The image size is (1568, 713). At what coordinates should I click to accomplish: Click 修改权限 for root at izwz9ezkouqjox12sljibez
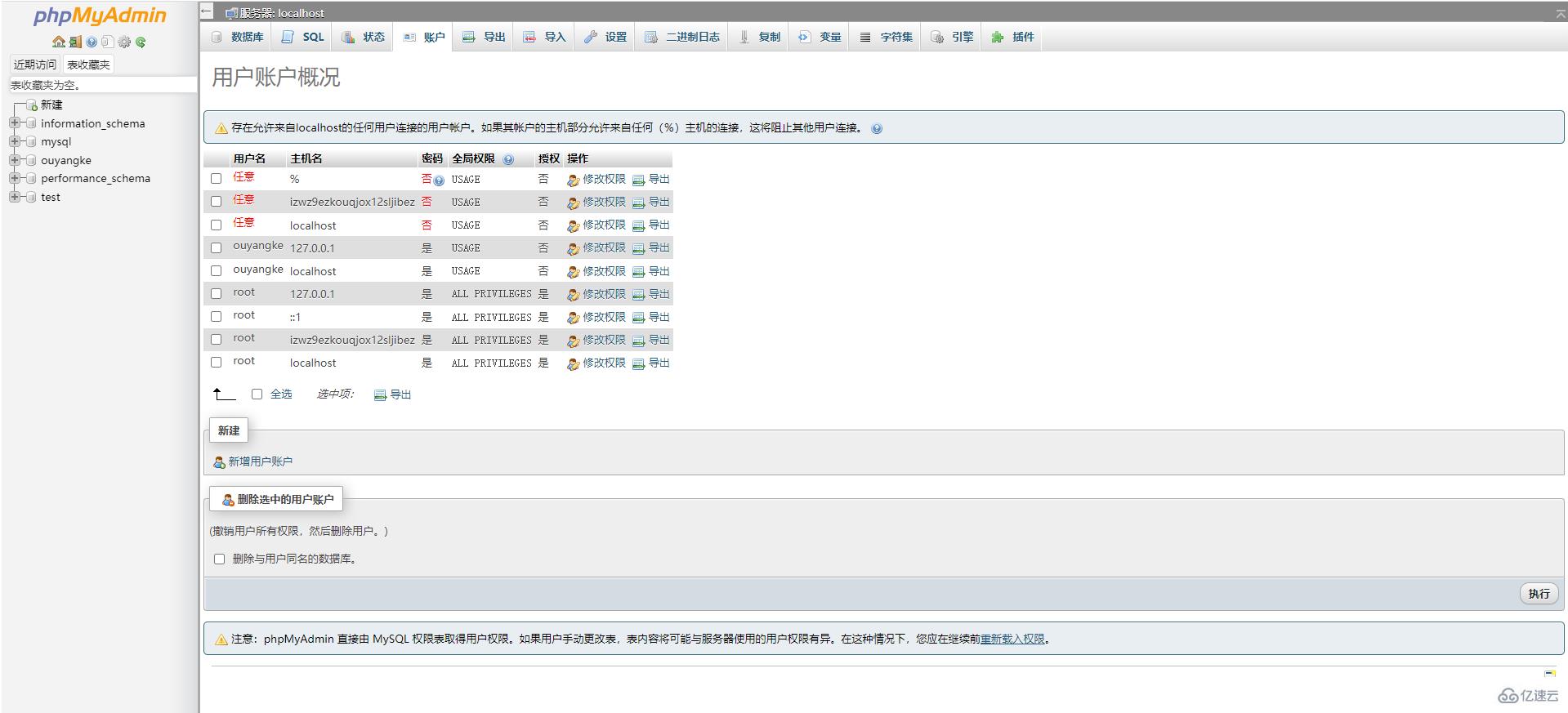coord(604,340)
